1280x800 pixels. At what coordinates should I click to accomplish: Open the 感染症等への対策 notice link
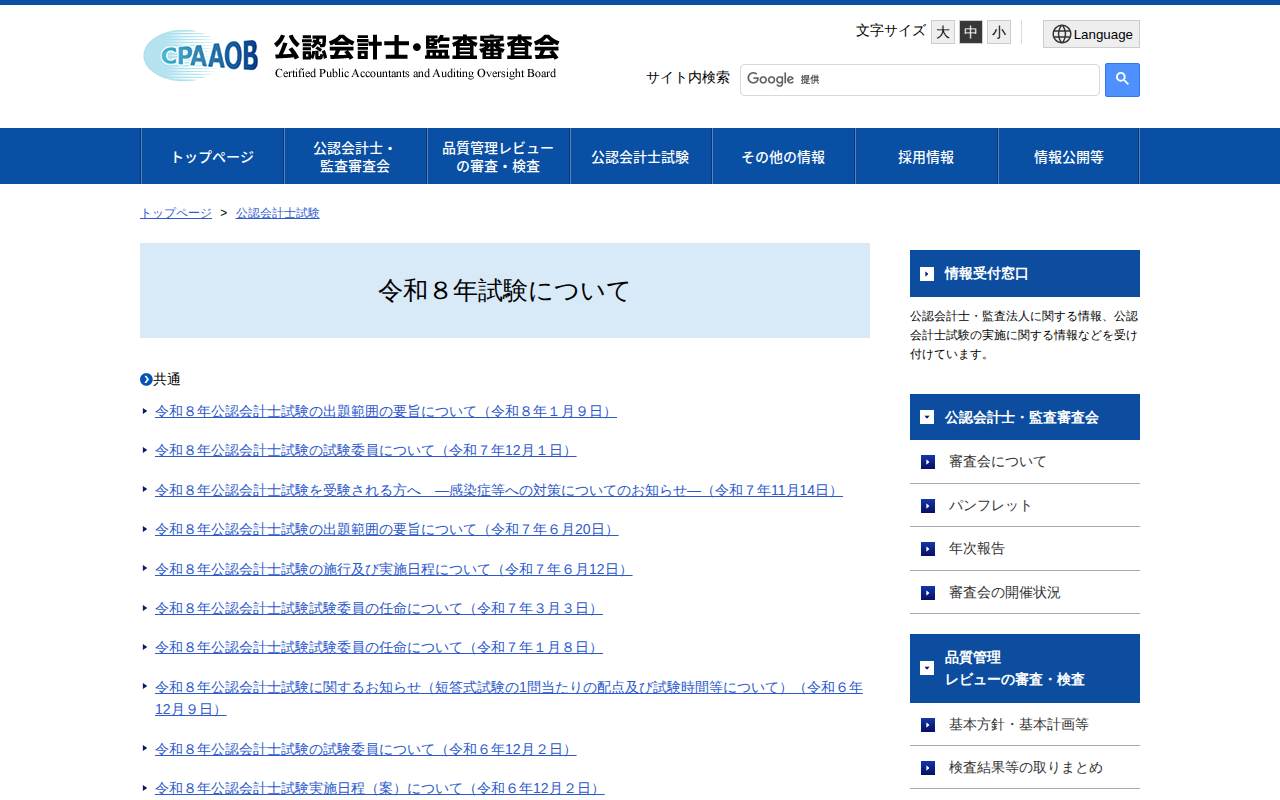click(499, 490)
